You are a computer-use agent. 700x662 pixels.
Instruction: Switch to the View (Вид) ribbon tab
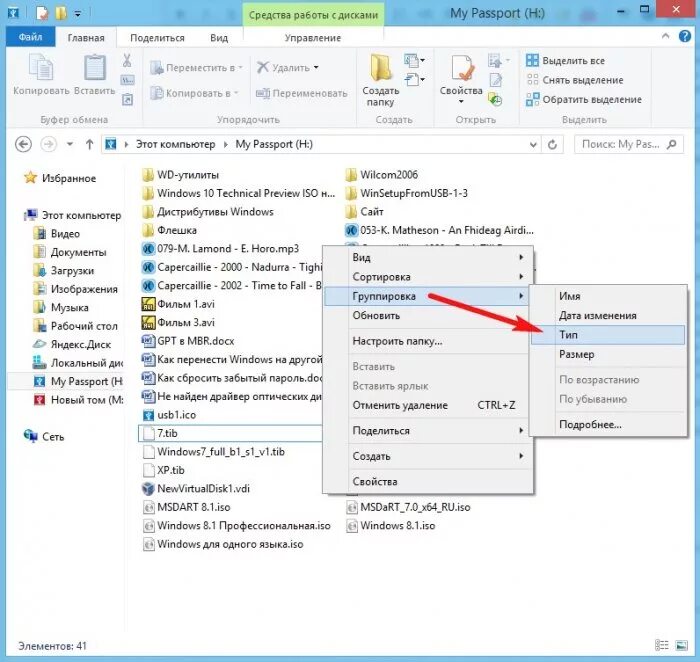click(x=219, y=38)
